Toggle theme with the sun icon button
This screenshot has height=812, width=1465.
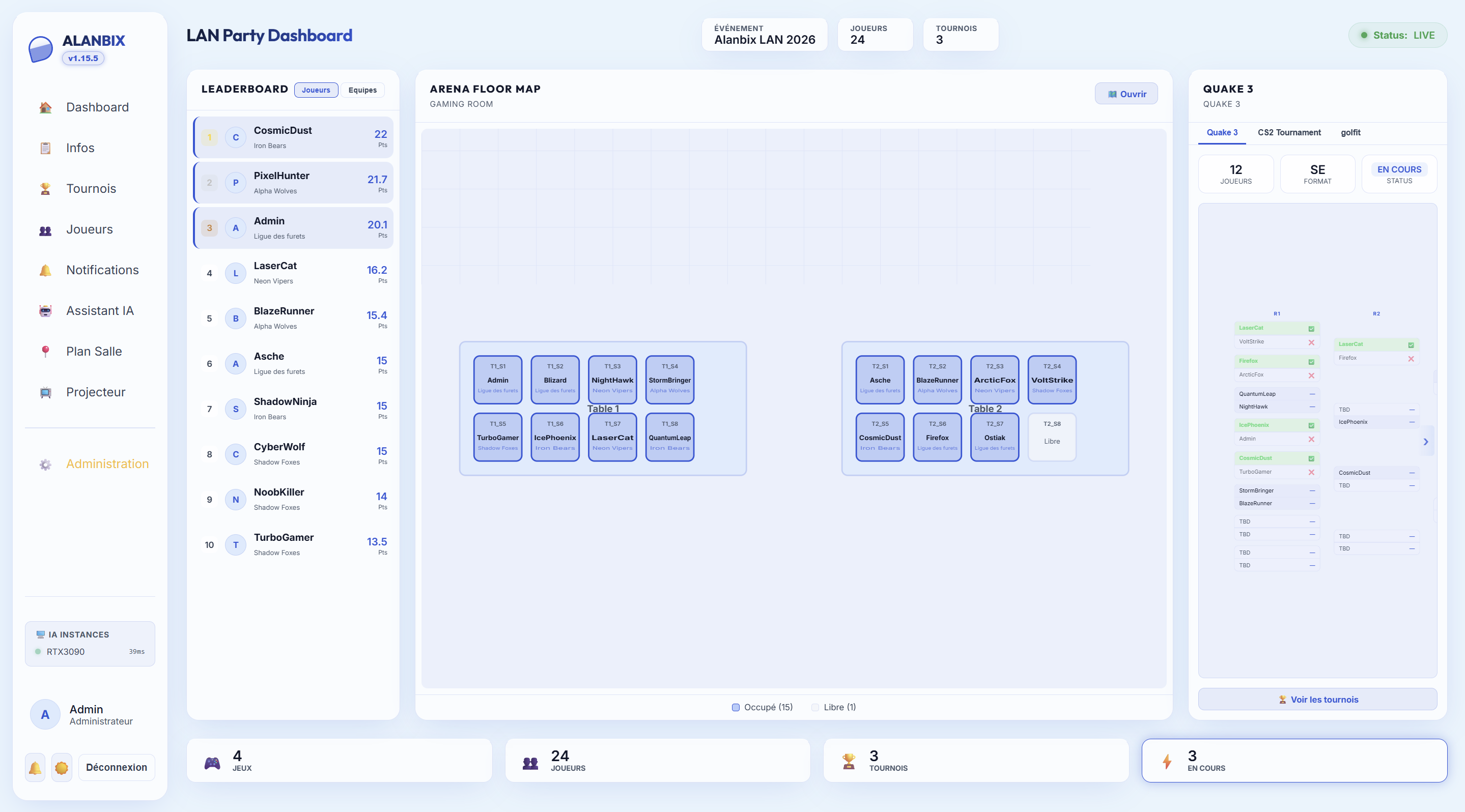coord(62,768)
